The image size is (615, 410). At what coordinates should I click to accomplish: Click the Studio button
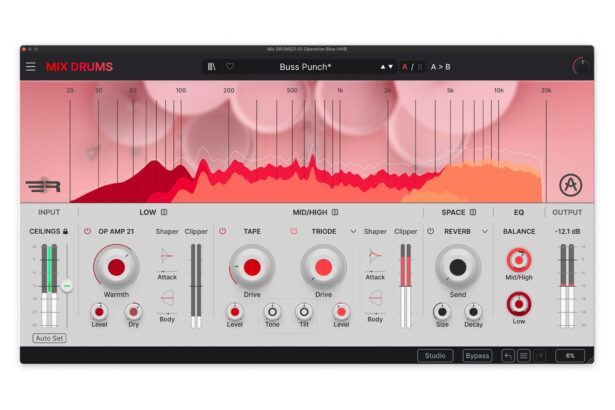coord(435,356)
